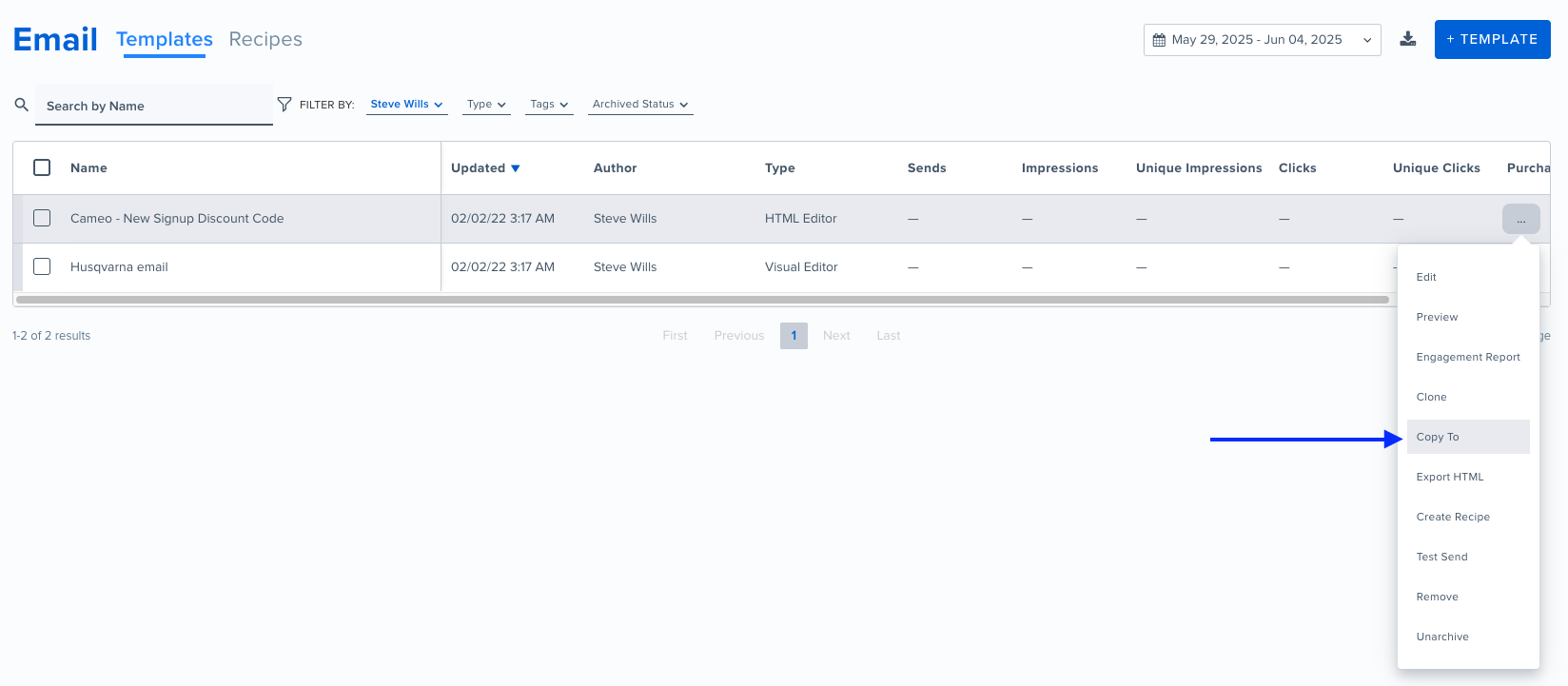Expand the Type filter dropdown
This screenshot has width=1568, height=686.
(x=486, y=105)
